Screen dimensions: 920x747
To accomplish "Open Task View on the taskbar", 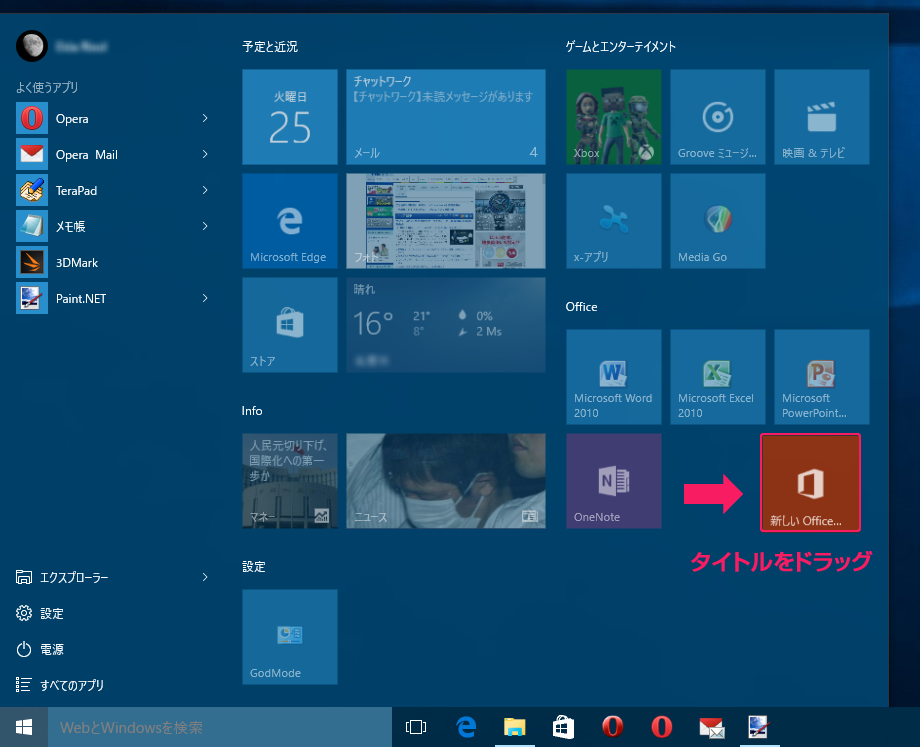I will [x=416, y=727].
